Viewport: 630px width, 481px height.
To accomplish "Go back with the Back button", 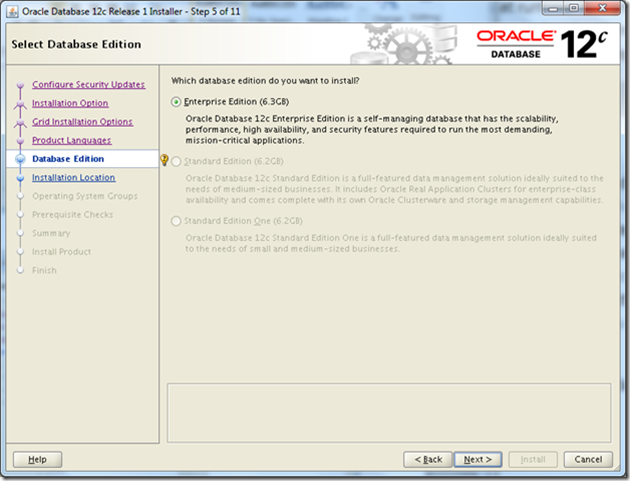I will pos(428,459).
